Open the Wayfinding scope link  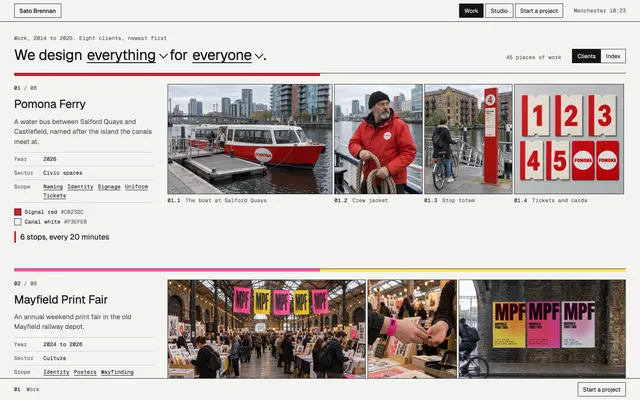117,372
